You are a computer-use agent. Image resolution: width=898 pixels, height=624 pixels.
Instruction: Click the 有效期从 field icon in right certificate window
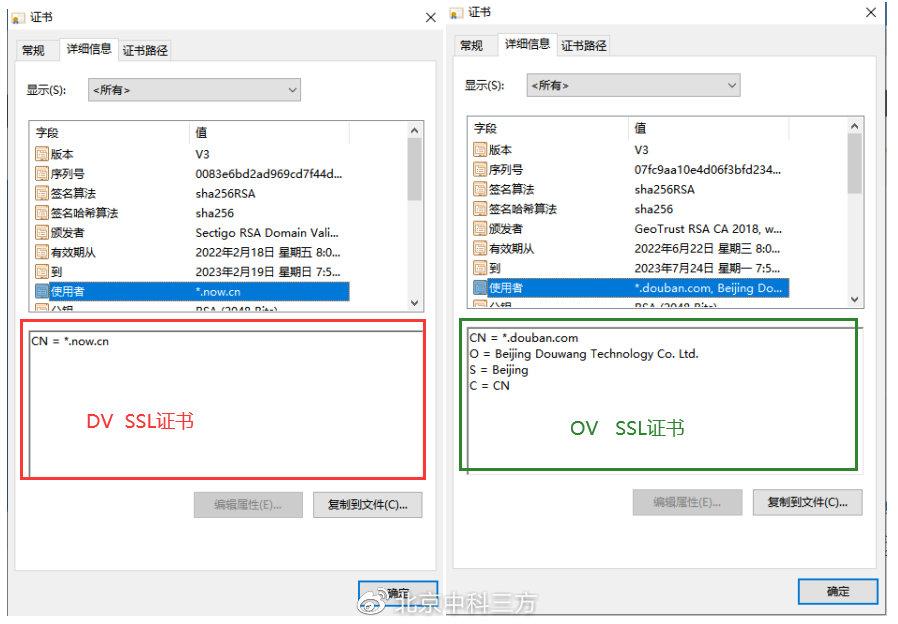(480, 248)
